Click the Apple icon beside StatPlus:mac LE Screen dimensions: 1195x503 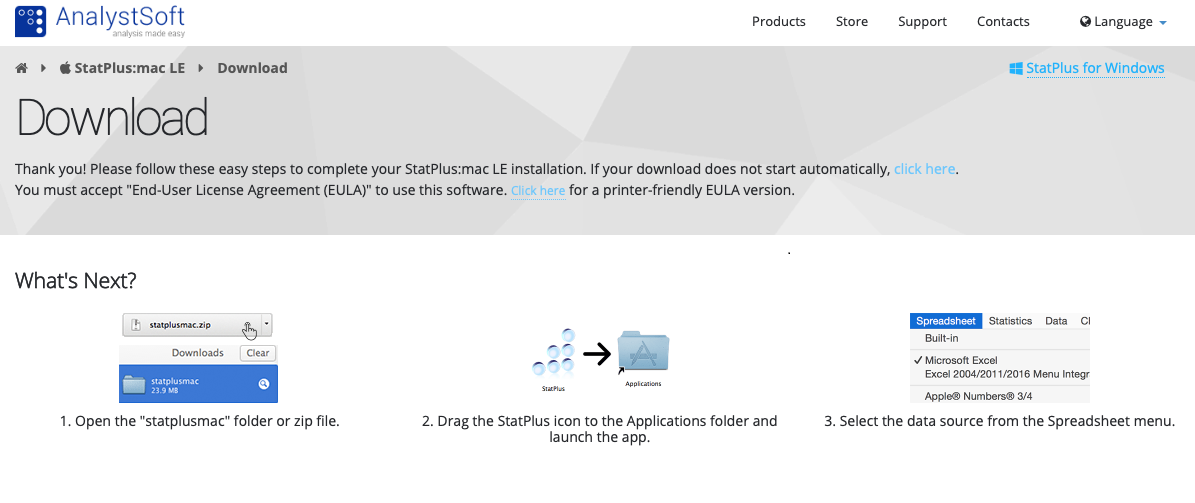click(66, 68)
